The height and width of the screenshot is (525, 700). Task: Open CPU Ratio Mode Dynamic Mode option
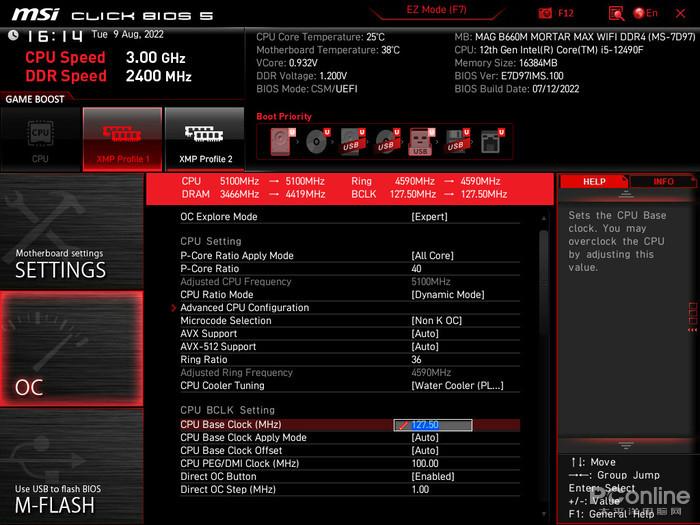(x=448, y=295)
